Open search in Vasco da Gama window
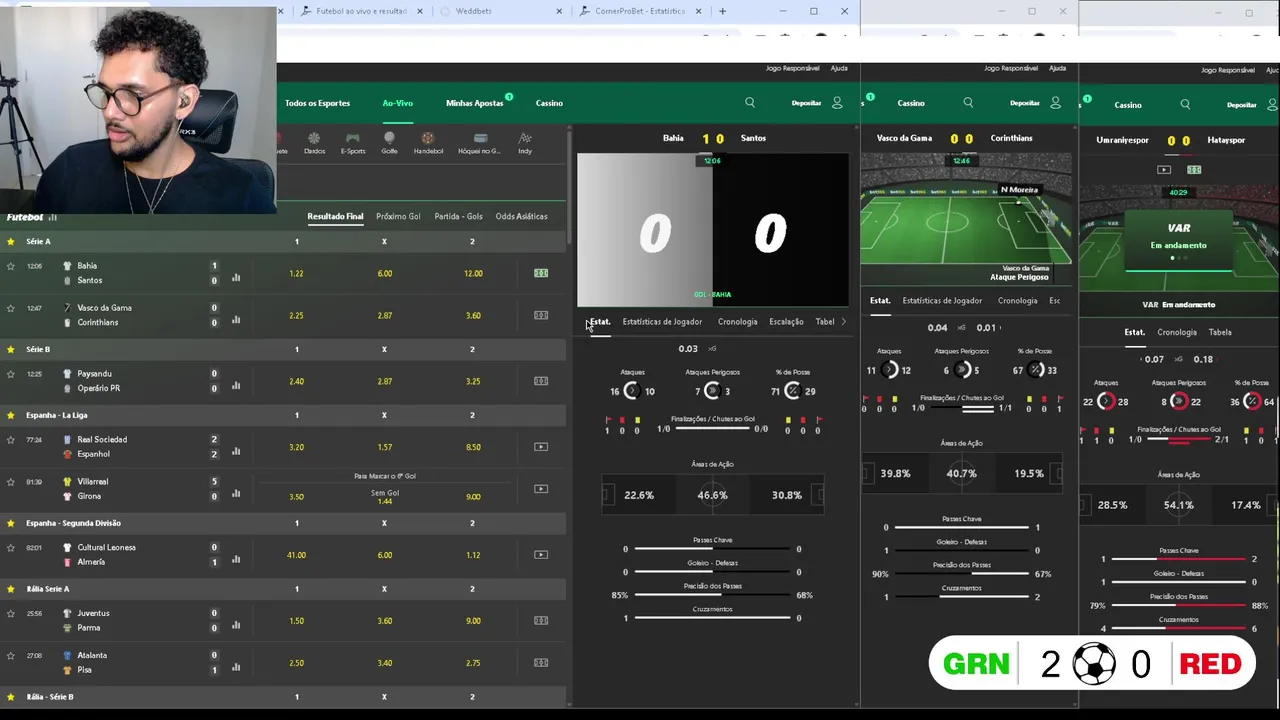The height and width of the screenshot is (720, 1280). (x=968, y=103)
